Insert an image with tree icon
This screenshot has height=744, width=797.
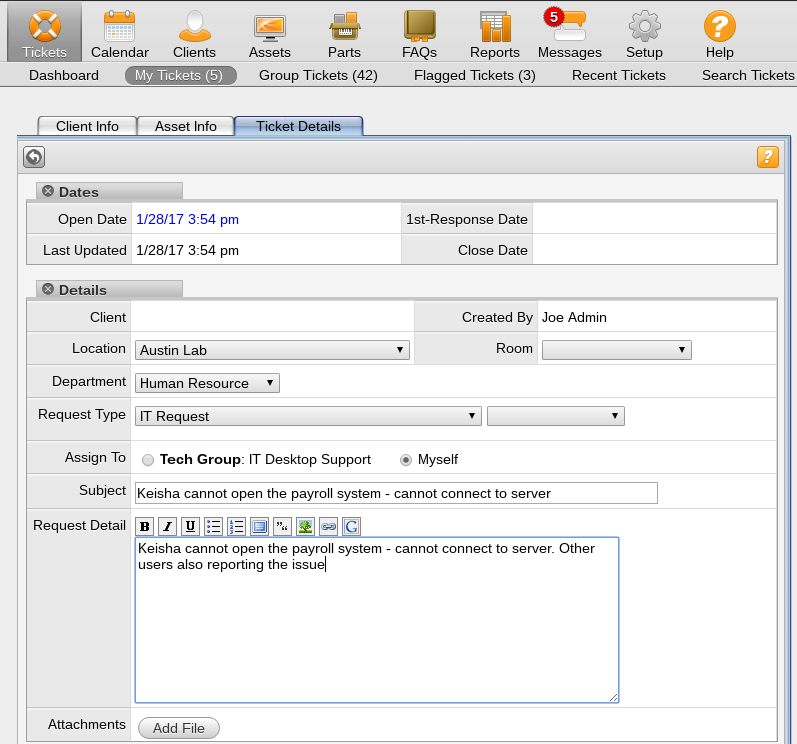pos(305,526)
